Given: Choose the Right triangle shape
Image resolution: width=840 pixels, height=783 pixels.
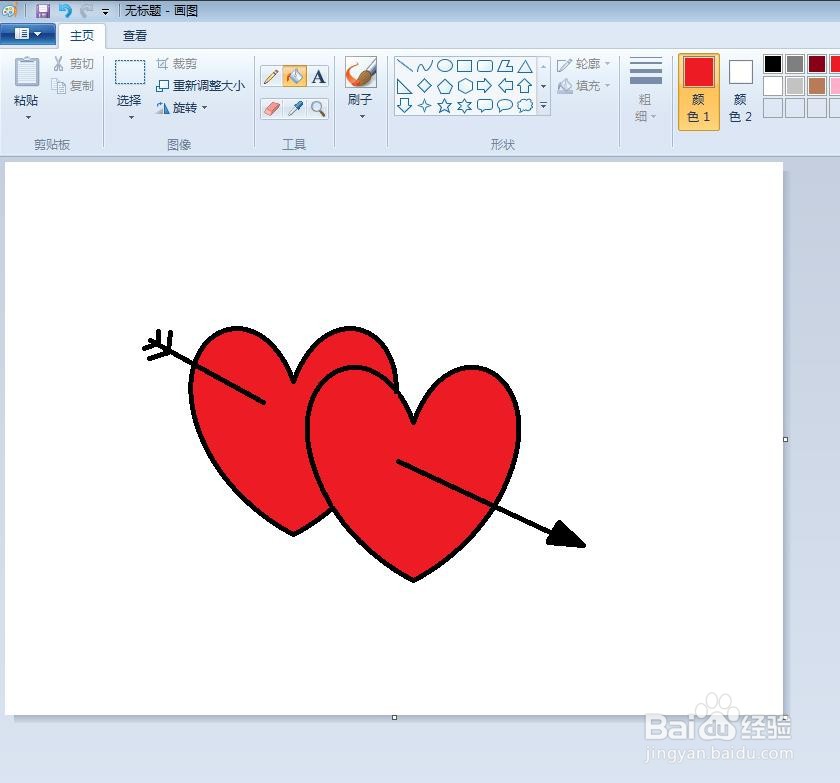Looking at the screenshot, I should (x=404, y=86).
